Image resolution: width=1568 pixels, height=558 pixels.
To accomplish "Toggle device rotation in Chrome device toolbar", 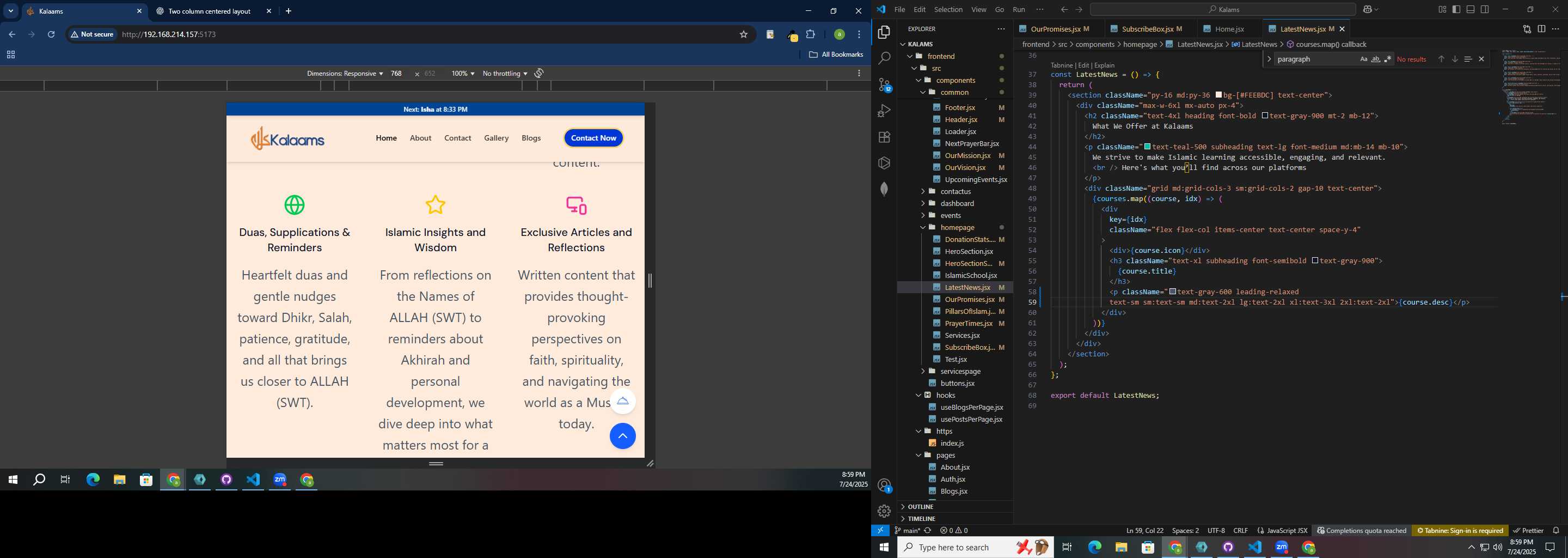I will click(x=538, y=73).
